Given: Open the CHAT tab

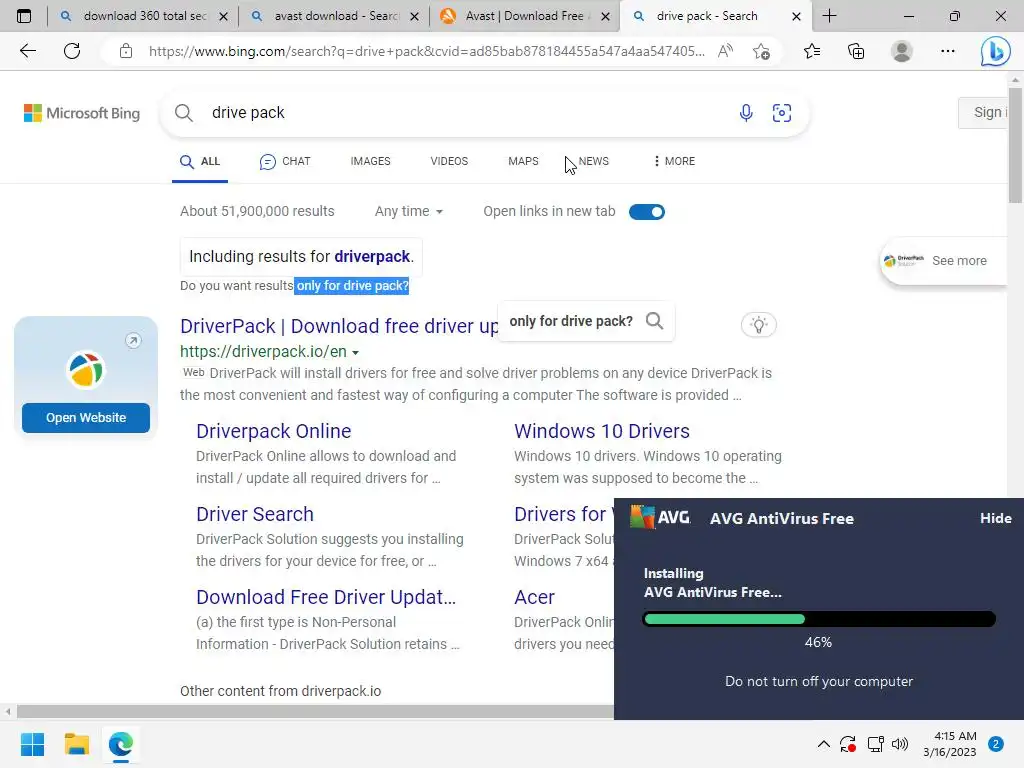Looking at the screenshot, I should tap(285, 161).
